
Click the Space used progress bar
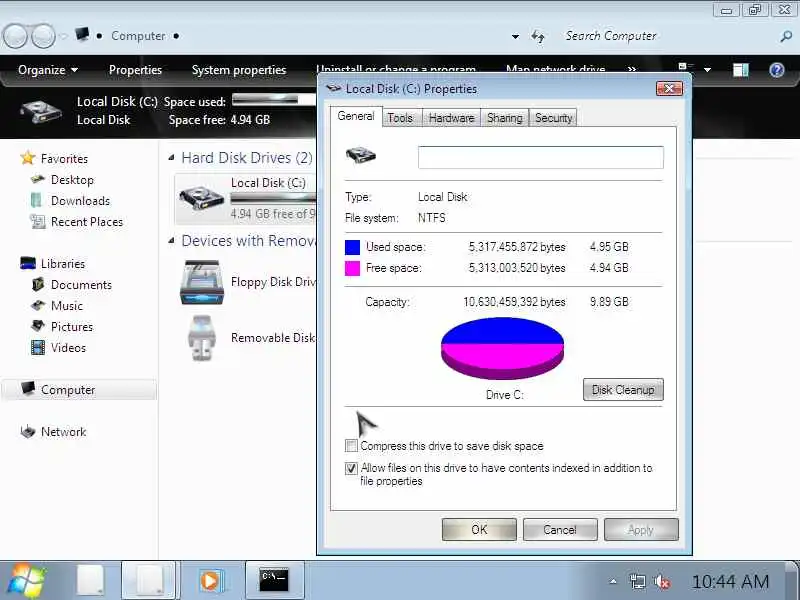274,100
